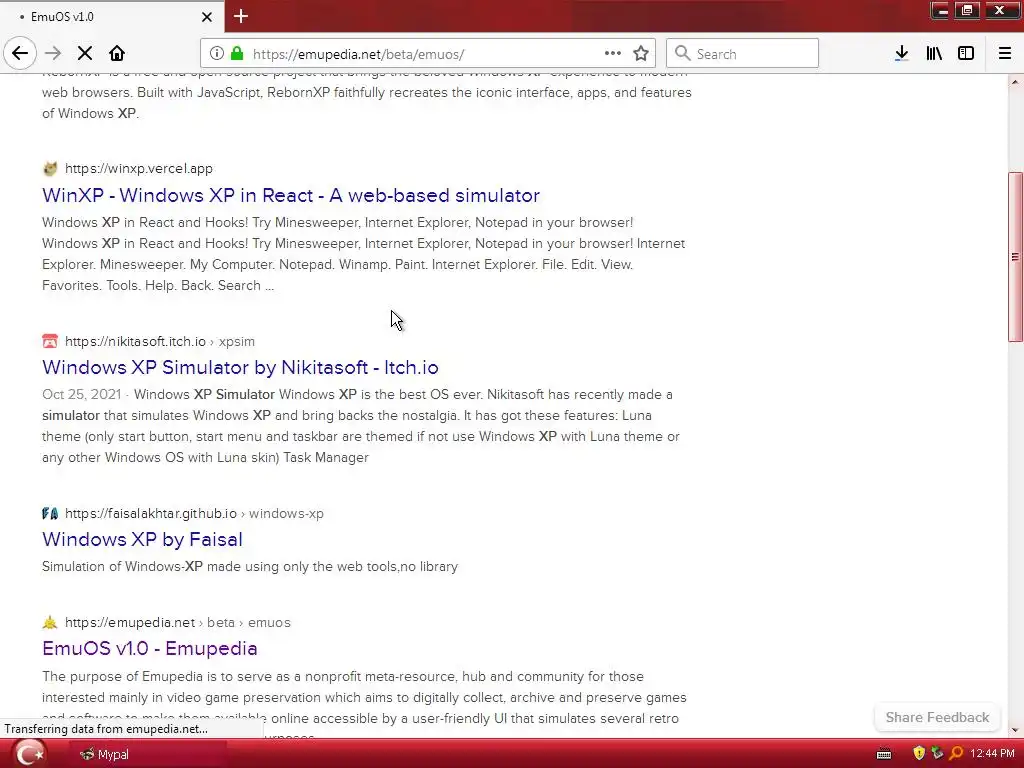Viewport: 1024px width, 768px height.
Task: Click the faisalakhtar.github.io favicon
Action: pos(50,513)
